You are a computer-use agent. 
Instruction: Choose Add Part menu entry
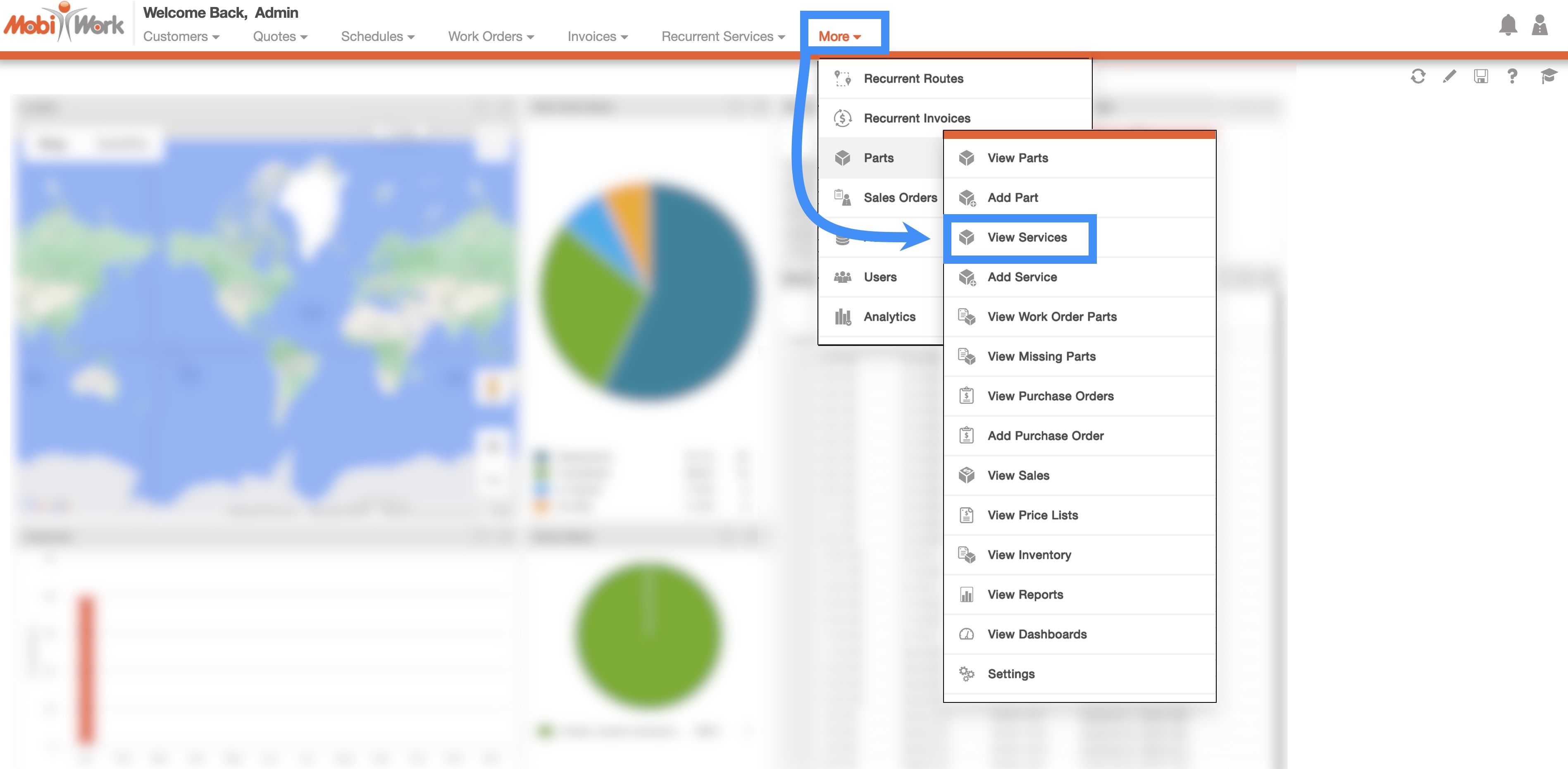(x=1012, y=198)
